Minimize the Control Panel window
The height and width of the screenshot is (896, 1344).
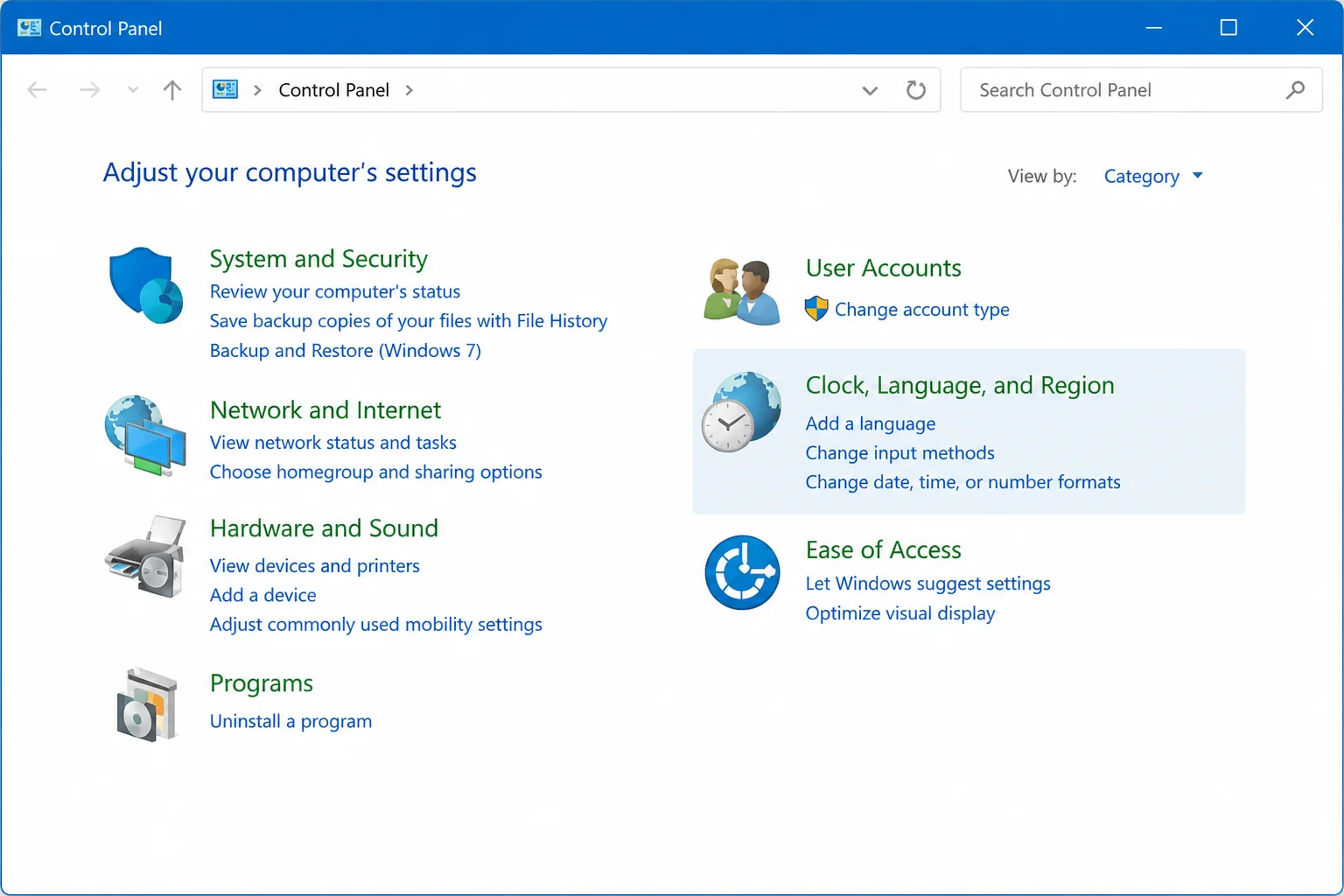pyautogui.click(x=1154, y=28)
